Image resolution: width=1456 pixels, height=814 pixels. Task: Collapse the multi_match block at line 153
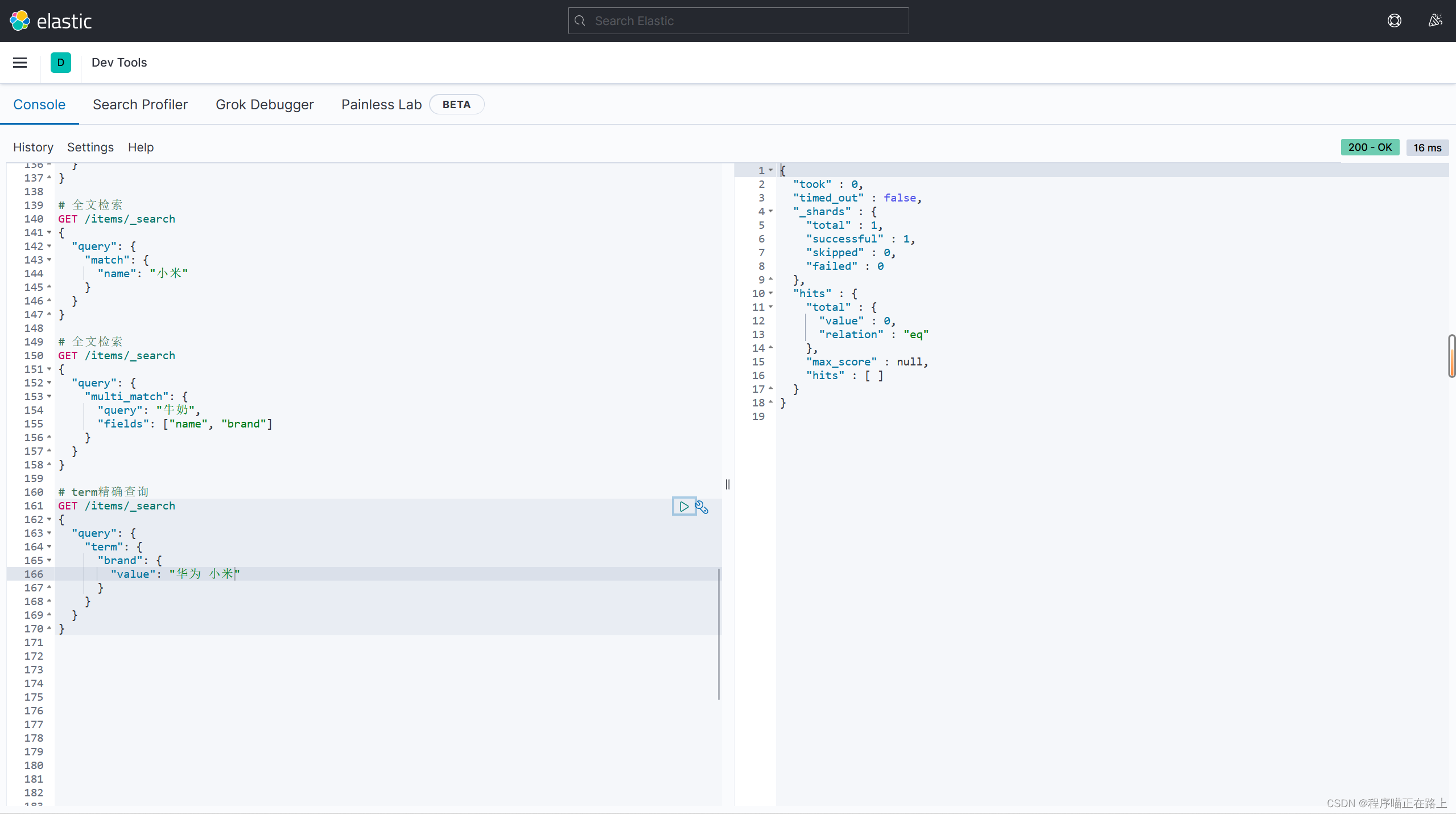tap(50, 397)
